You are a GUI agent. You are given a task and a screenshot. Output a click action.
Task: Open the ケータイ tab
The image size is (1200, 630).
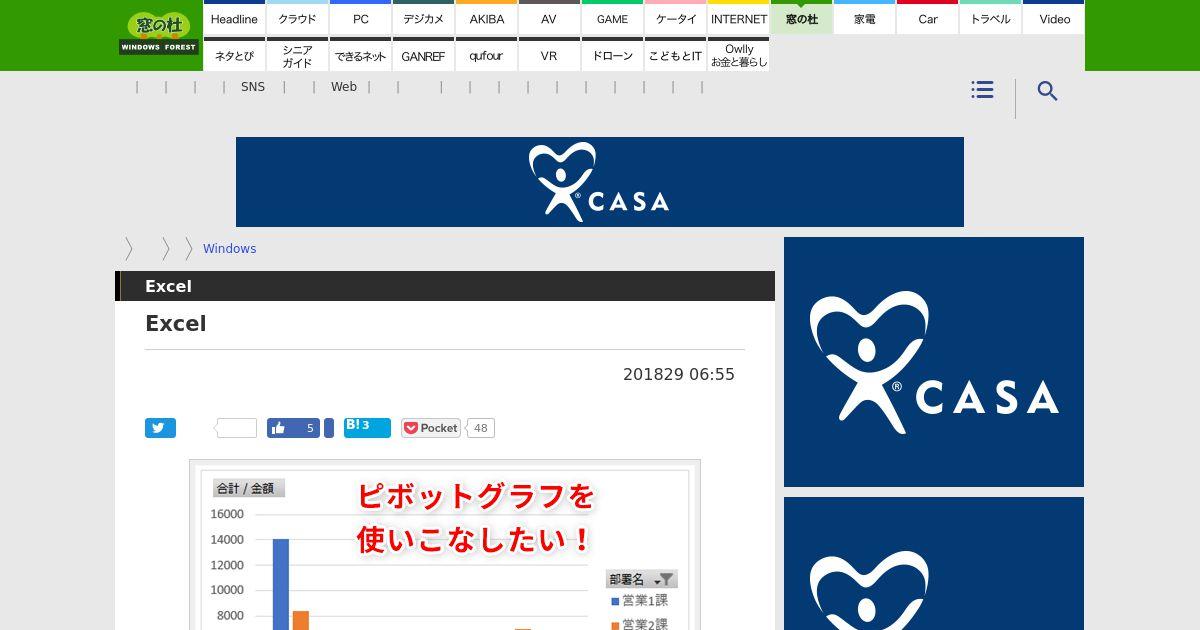675,17
